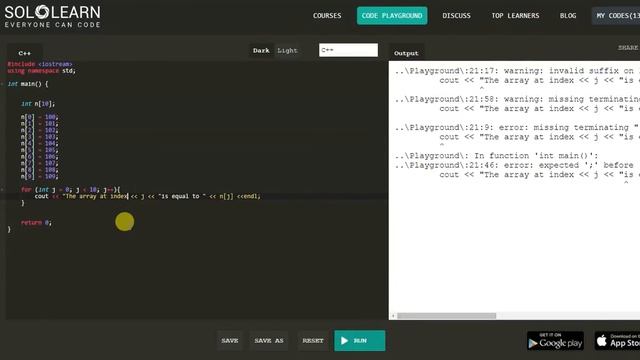This screenshot has width=640, height=360.
Task: Click the cout statement line in editor
Action: coord(147,196)
